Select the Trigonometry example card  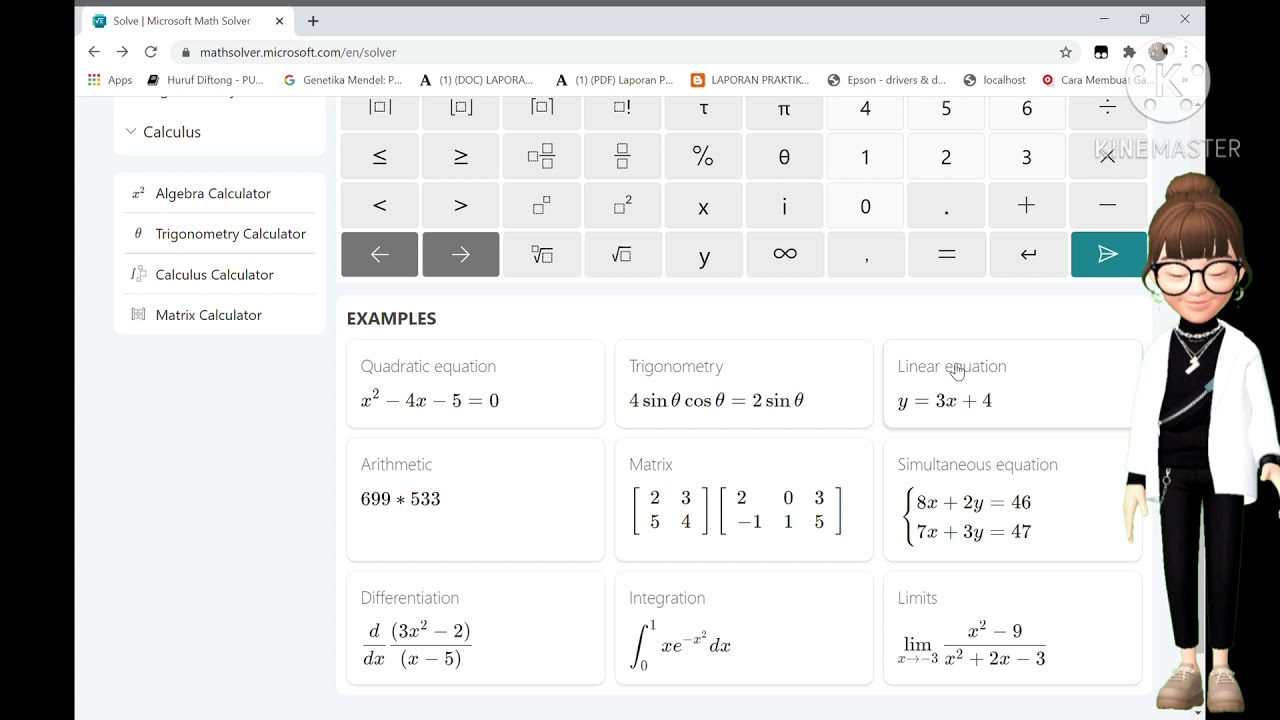(x=744, y=384)
